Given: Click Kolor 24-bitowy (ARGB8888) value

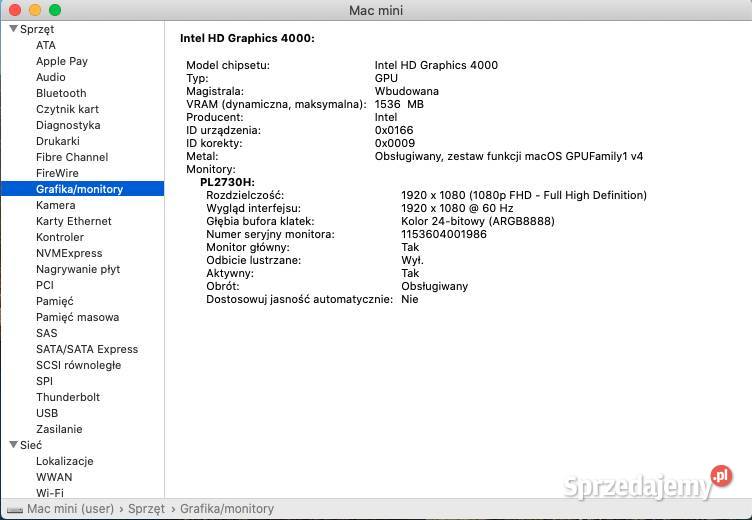Looking at the screenshot, I should click(478, 221).
